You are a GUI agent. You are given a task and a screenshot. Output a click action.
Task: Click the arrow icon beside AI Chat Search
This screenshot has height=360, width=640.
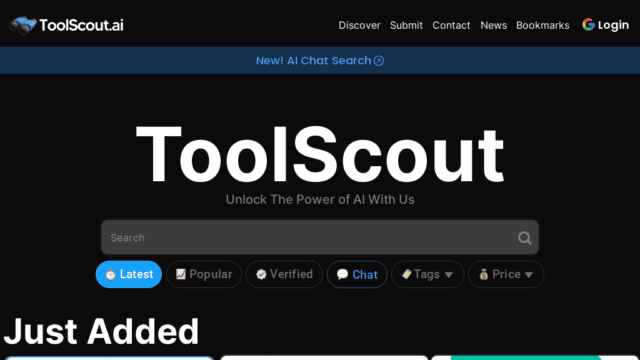click(x=379, y=61)
